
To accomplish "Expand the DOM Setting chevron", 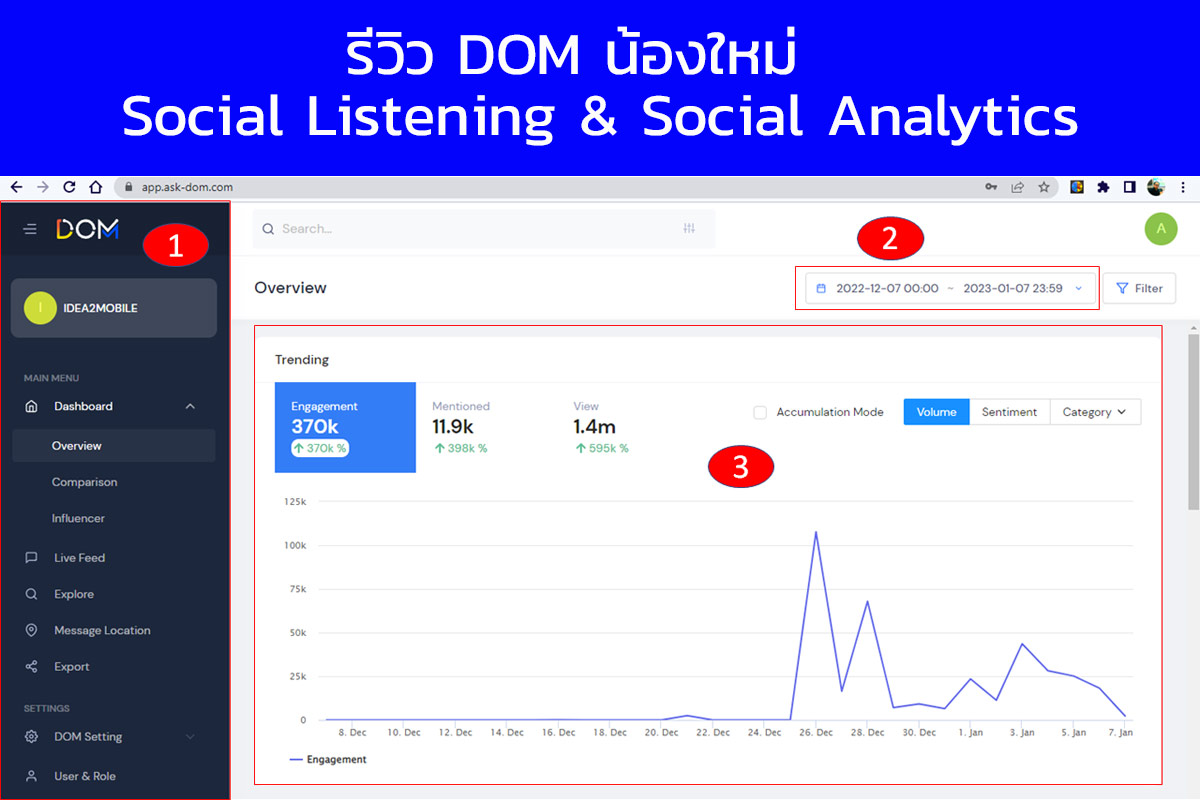I will [190, 737].
